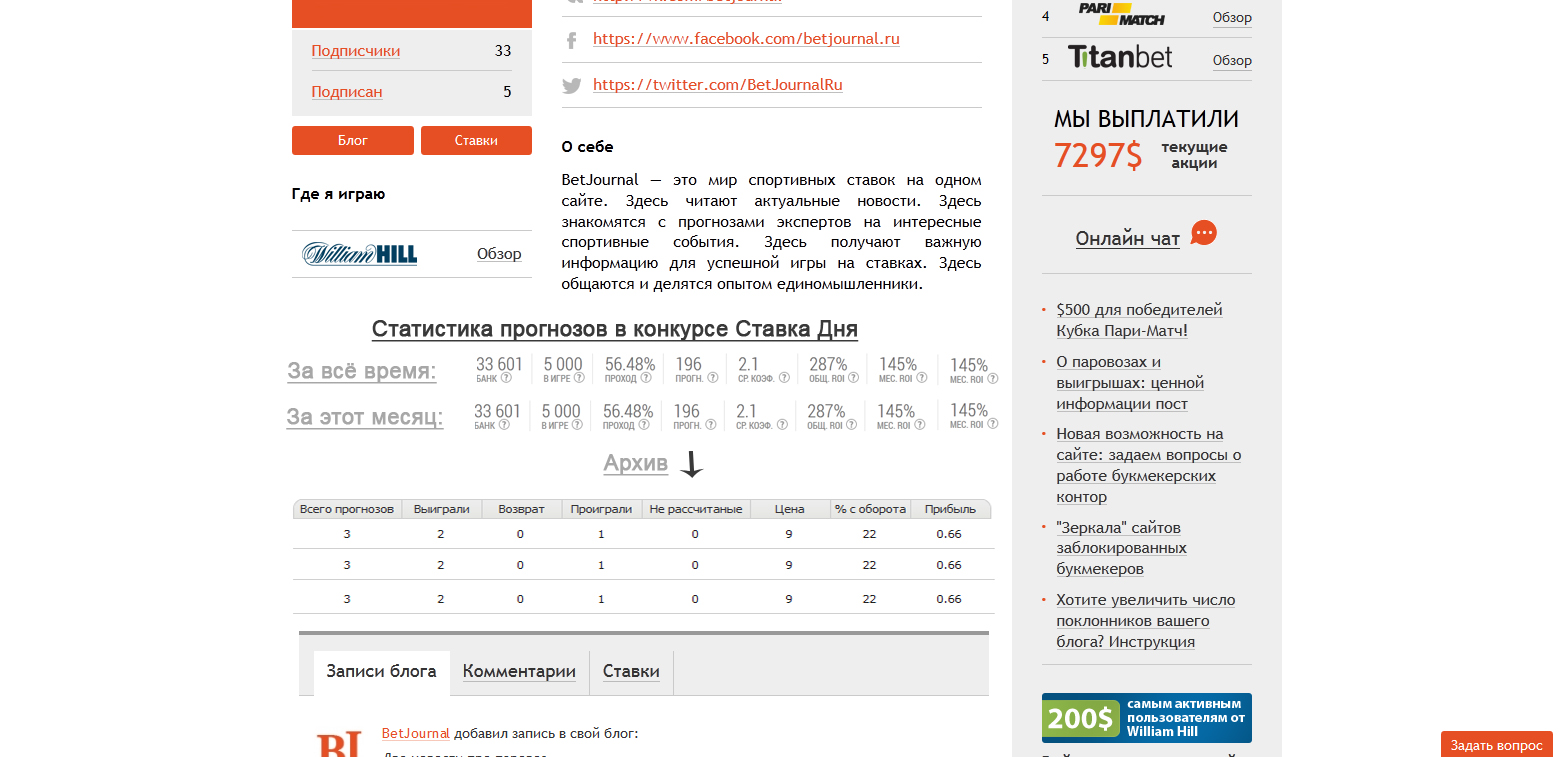This screenshot has width=1567, height=757.
Task: Open Обзор link beside William Hill
Action: pos(499,254)
